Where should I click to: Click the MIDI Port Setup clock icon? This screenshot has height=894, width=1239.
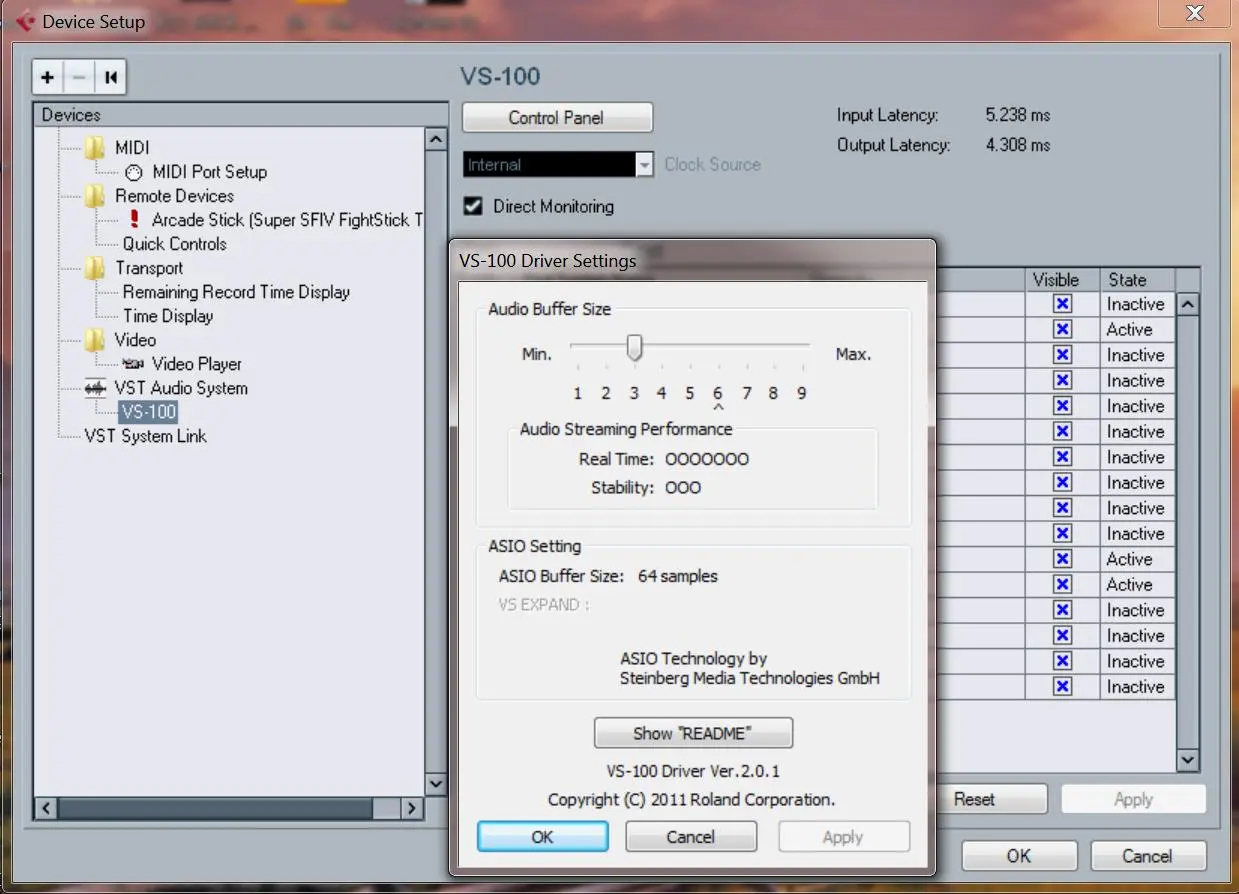pyautogui.click(x=134, y=172)
